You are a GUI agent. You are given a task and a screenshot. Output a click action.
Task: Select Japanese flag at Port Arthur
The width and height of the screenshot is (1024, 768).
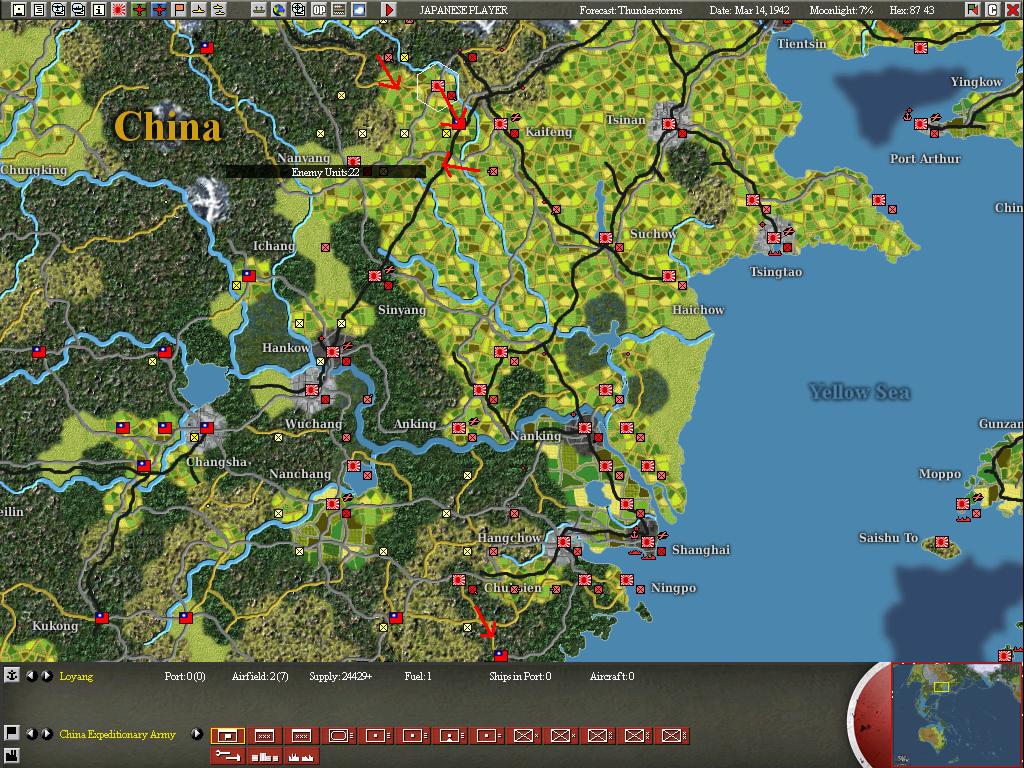coord(921,123)
